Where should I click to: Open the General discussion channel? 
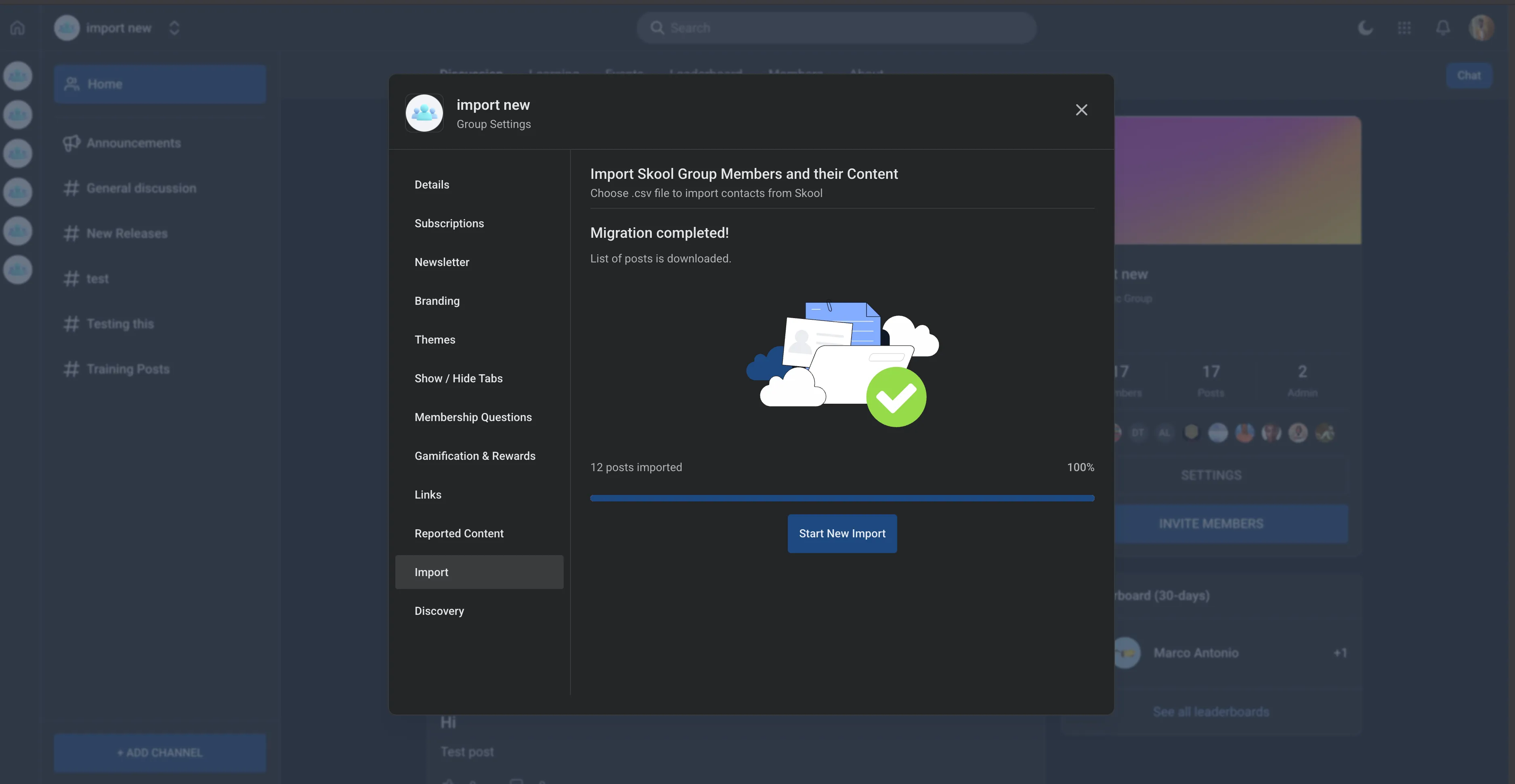pos(141,188)
